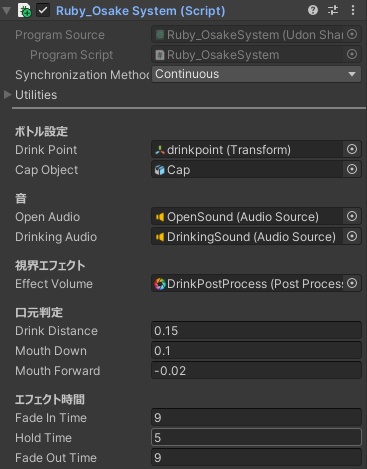
Task: Click the Program Script label
Action: pyautogui.click(x=71, y=55)
